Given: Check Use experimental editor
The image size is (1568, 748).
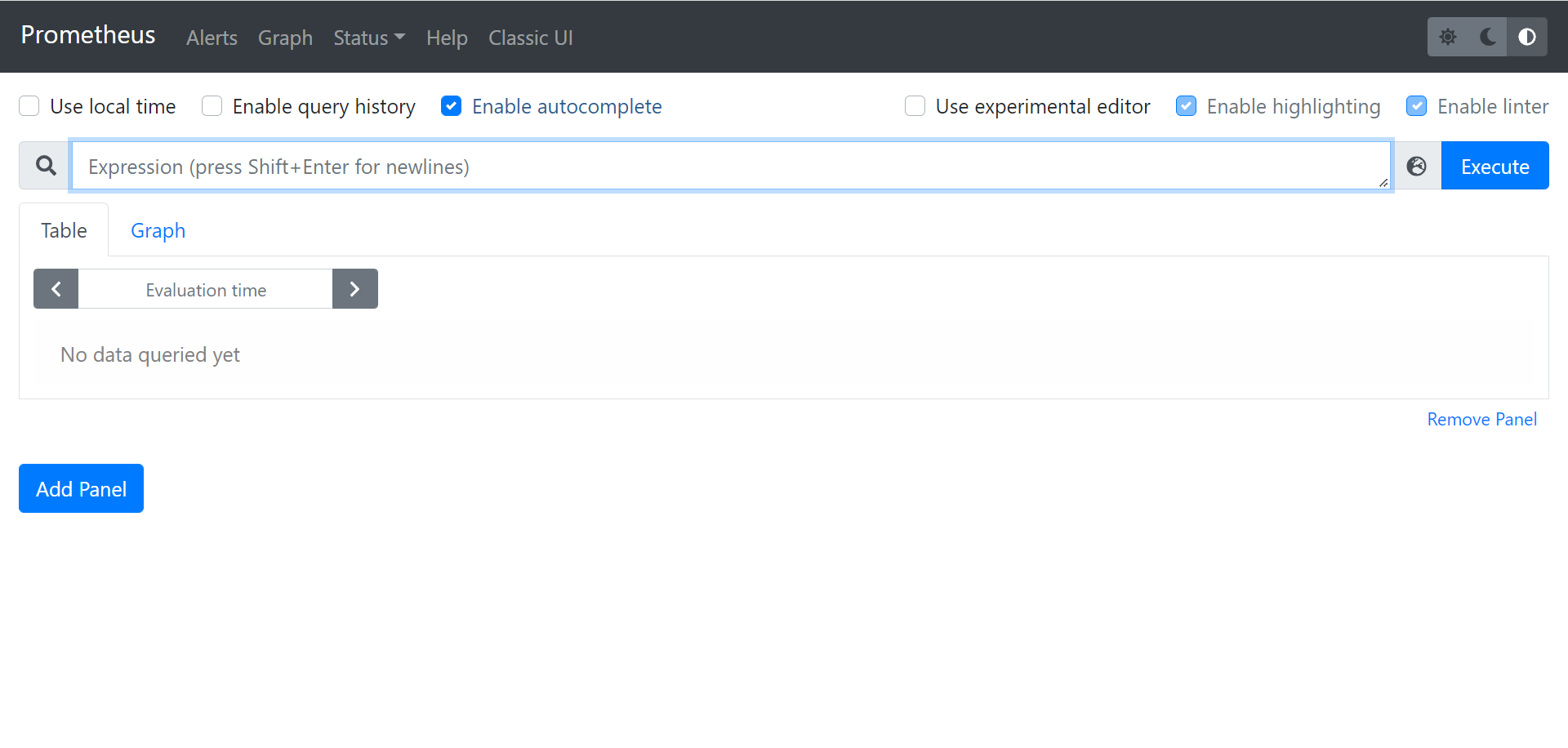Looking at the screenshot, I should point(915,106).
